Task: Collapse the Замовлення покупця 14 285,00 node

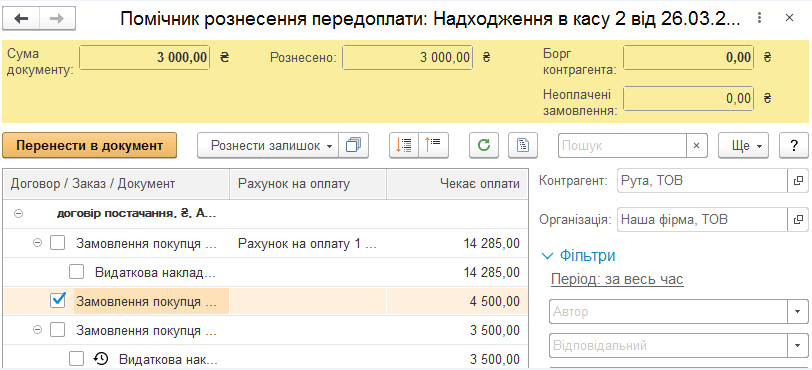Action: (37, 243)
